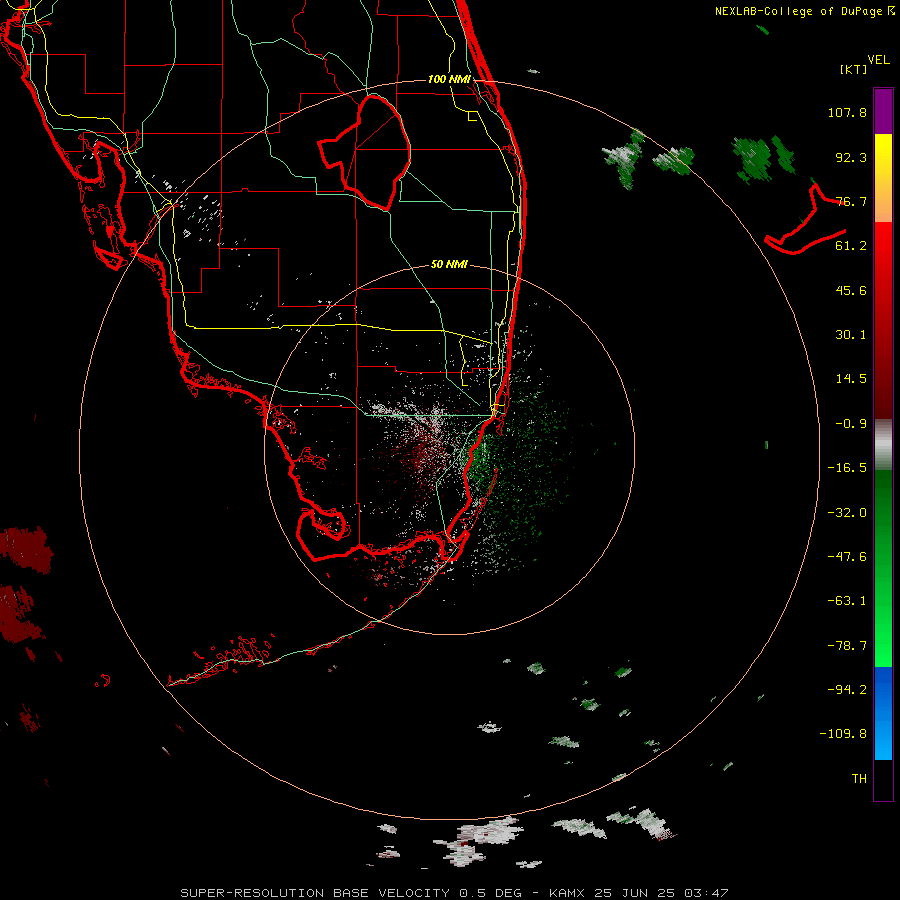Click the 45.6 scale value
Viewport: 900px width, 900px height.
pyautogui.click(x=851, y=290)
